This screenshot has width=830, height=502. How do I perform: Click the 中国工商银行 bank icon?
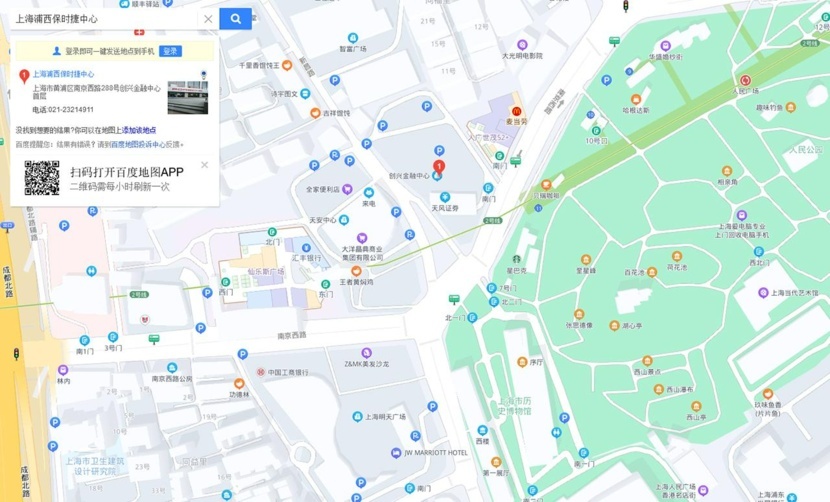(x=260, y=372)
